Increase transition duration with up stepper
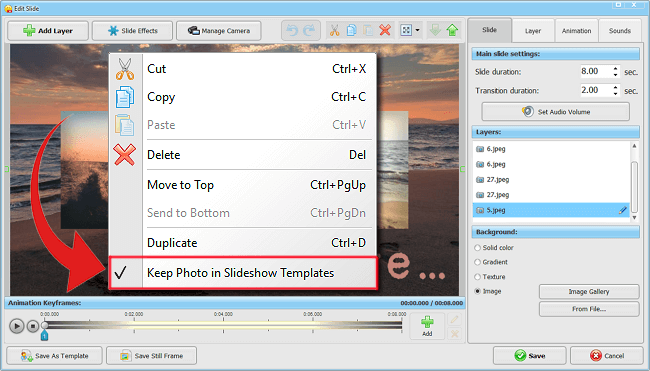 click(x=616, y=87)
